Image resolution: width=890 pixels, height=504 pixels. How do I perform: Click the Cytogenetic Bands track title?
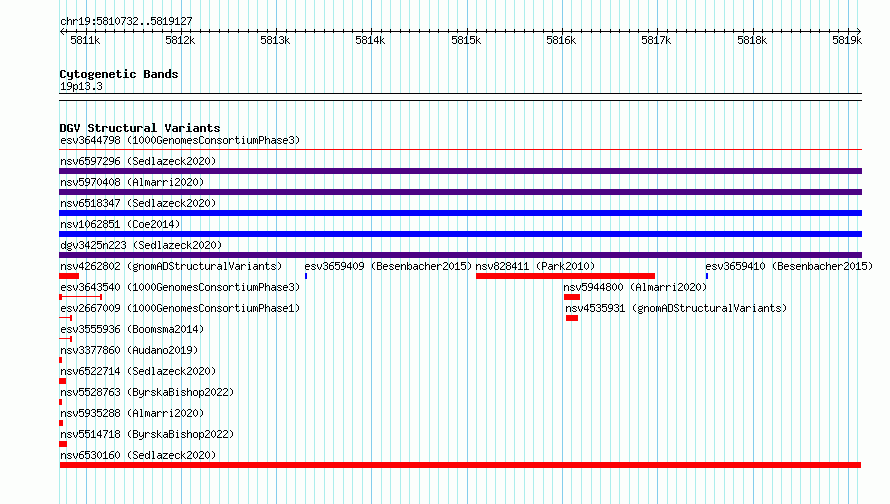119,74
